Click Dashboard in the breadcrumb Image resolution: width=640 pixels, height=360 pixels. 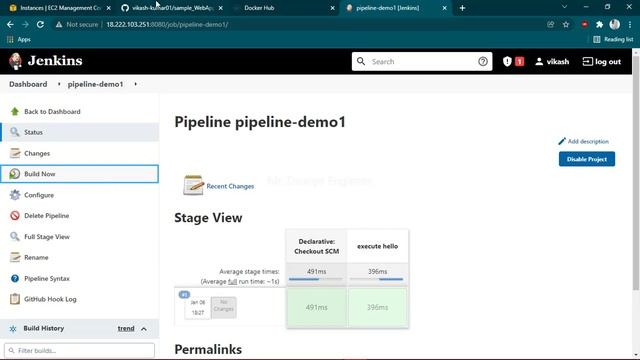tap(28, 84)
